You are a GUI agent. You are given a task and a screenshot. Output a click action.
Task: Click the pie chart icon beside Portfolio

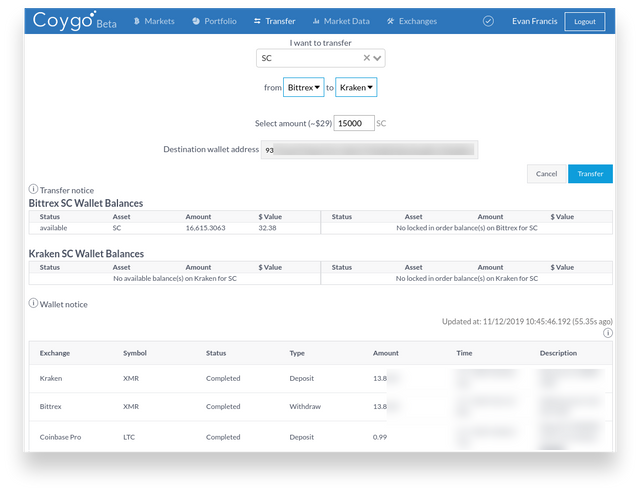tap(196, 21)
